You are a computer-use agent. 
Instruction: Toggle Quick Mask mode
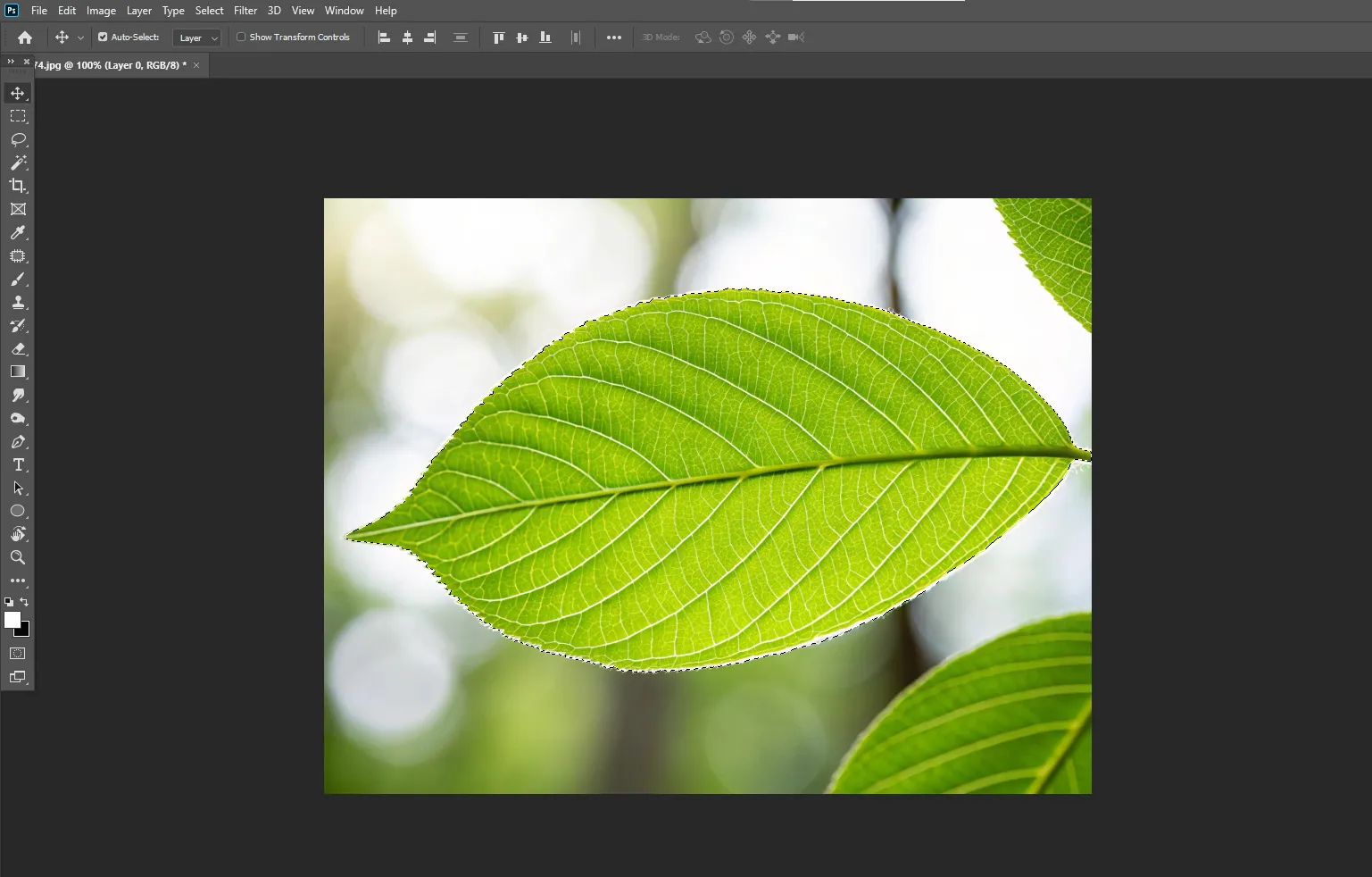coord(18,654)
